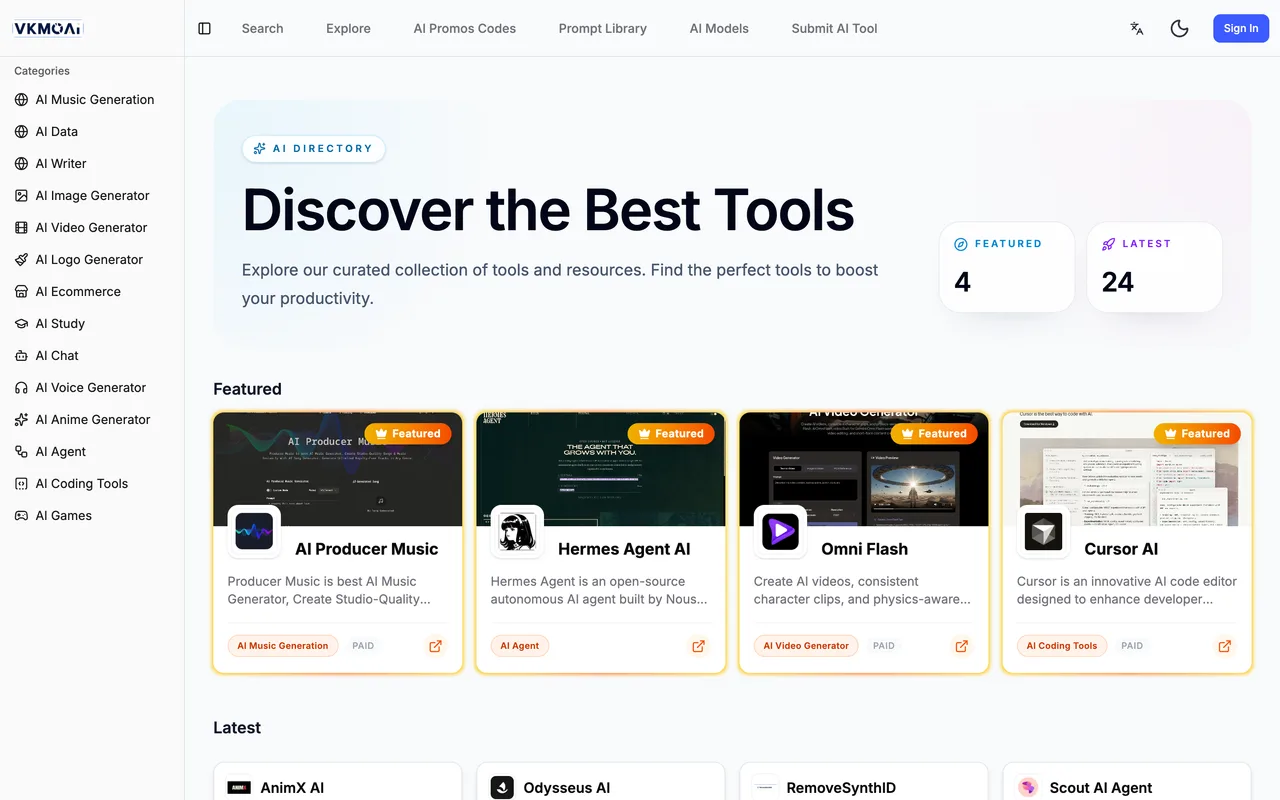Click the Scout AI Agent app icon
Image resolution: width=1280 pixels, height=800 pixels.
click(x=1028, y=788)
